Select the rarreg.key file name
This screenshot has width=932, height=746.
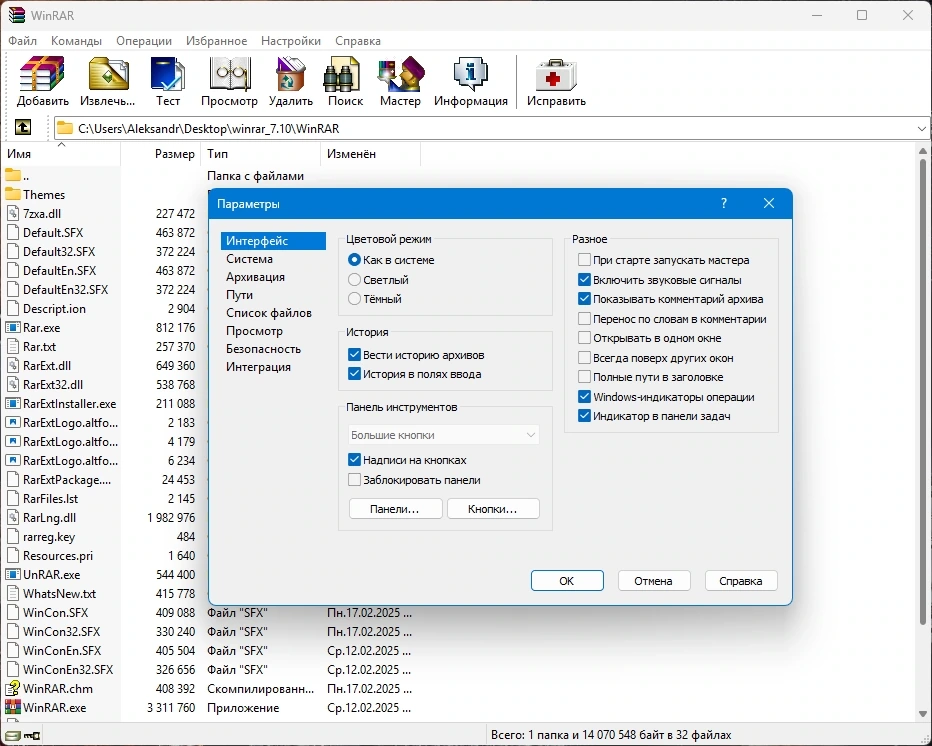(49, 537)
